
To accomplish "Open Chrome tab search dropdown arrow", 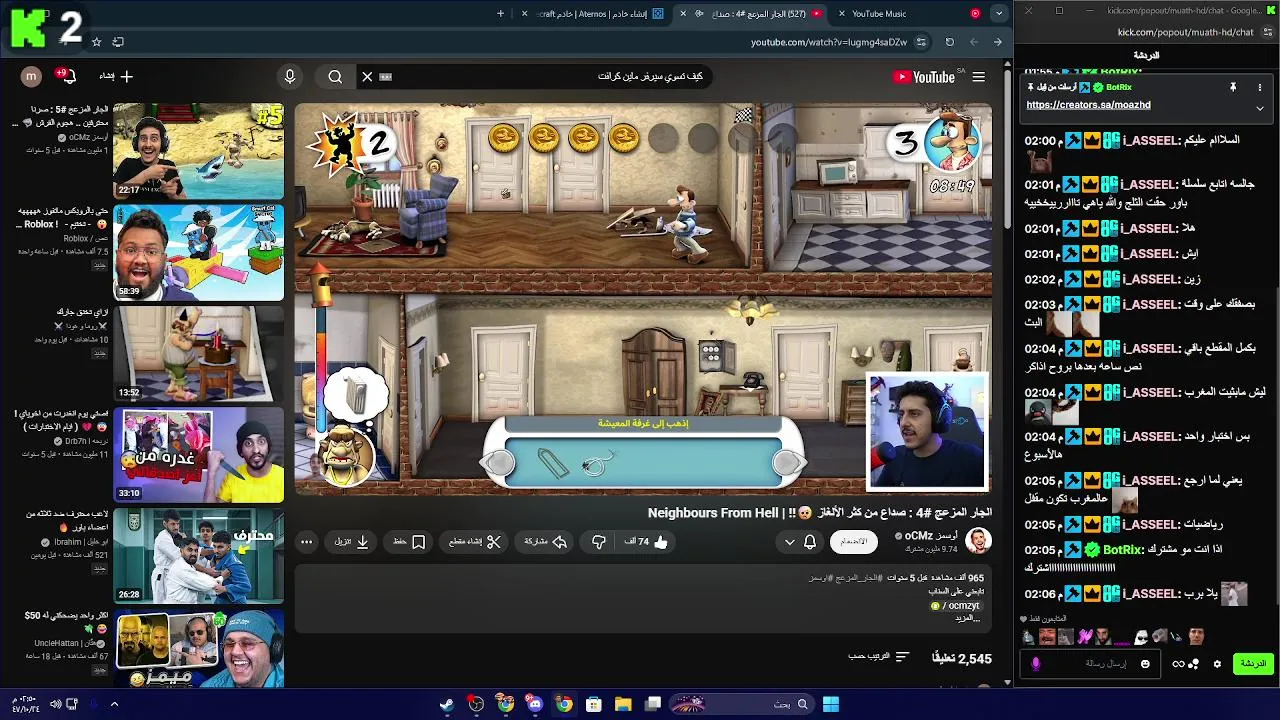I will pyautogui.click(x=998, y=13).
